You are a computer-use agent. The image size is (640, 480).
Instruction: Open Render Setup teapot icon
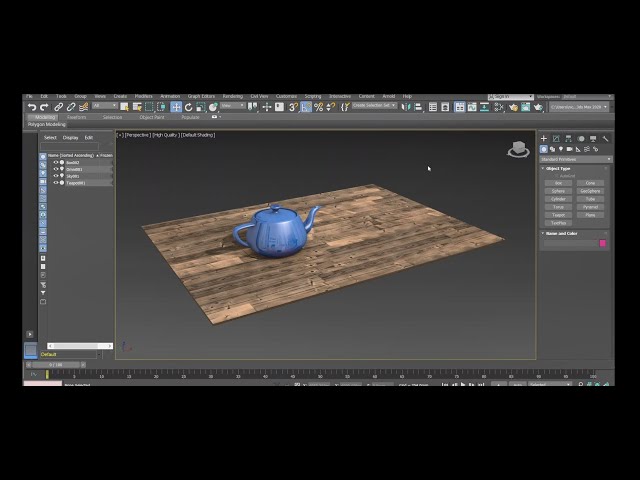pos(513,107)
